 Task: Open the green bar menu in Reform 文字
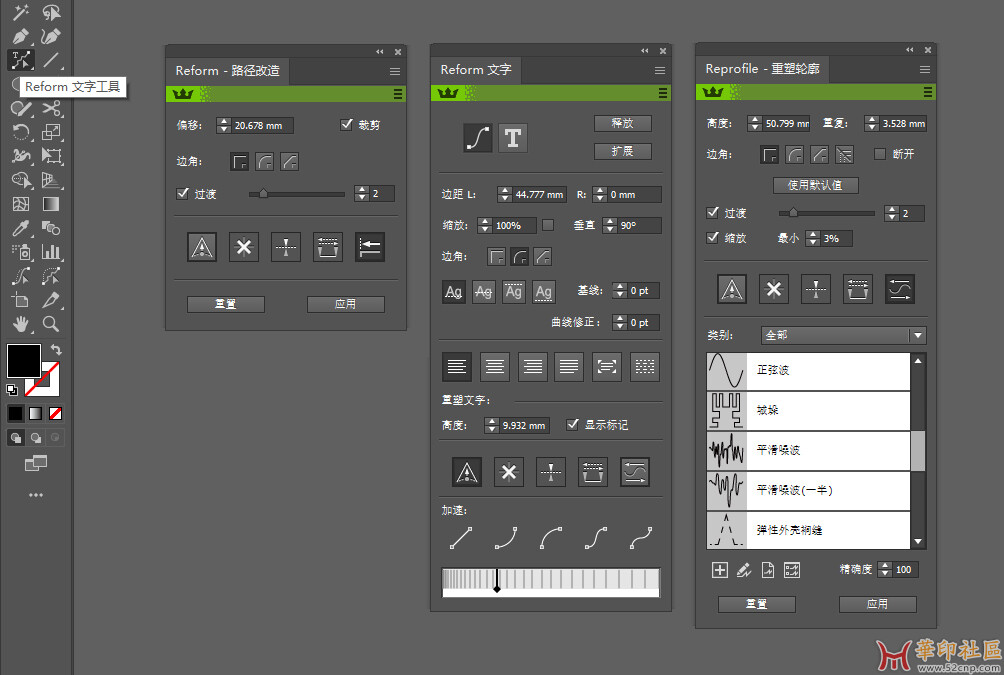(x=663, y=94)
